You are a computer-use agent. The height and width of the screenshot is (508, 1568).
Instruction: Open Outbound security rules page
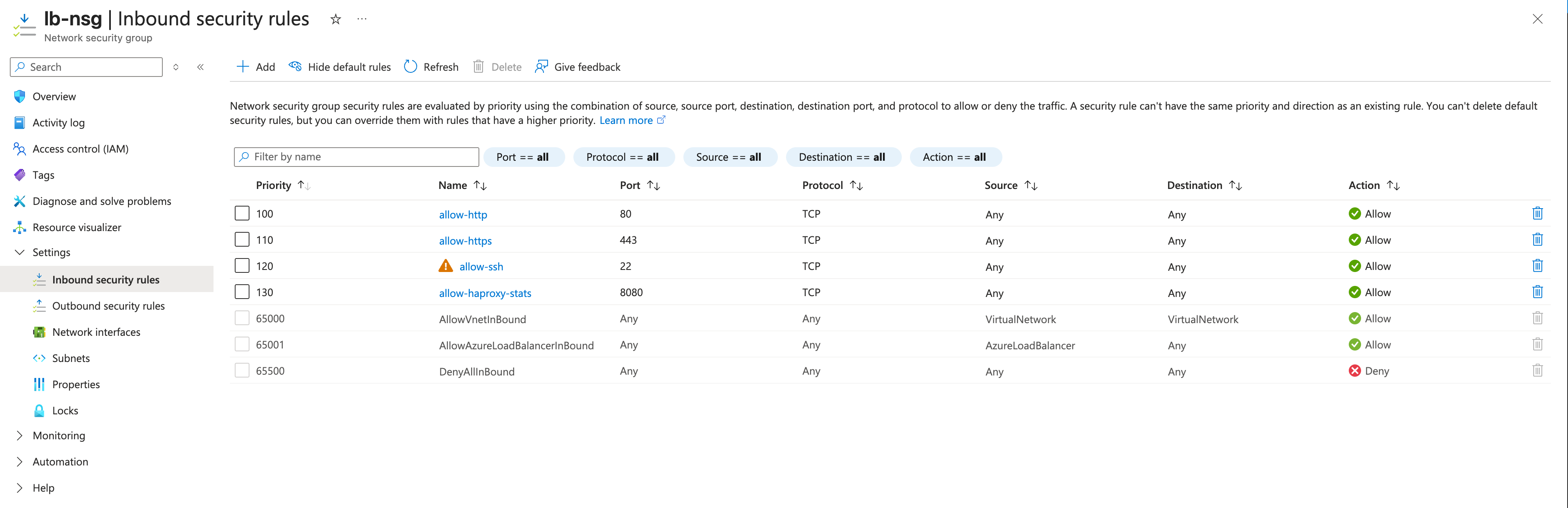pos(108,306)
